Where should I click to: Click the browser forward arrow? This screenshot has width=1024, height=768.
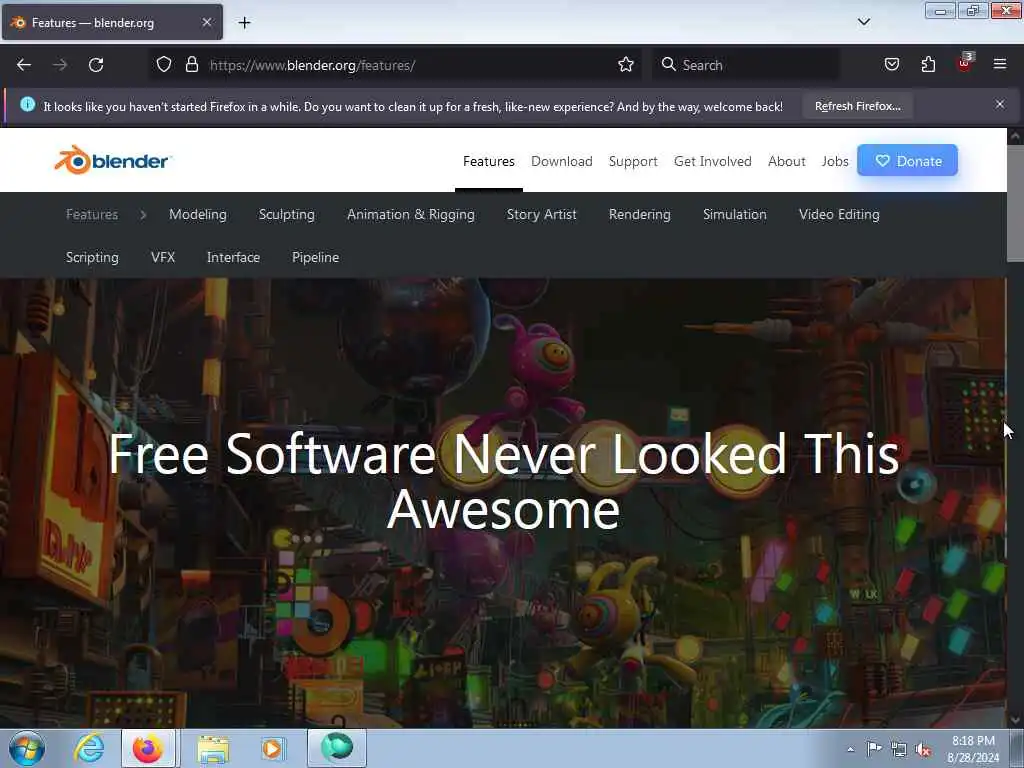click(60, 65)
